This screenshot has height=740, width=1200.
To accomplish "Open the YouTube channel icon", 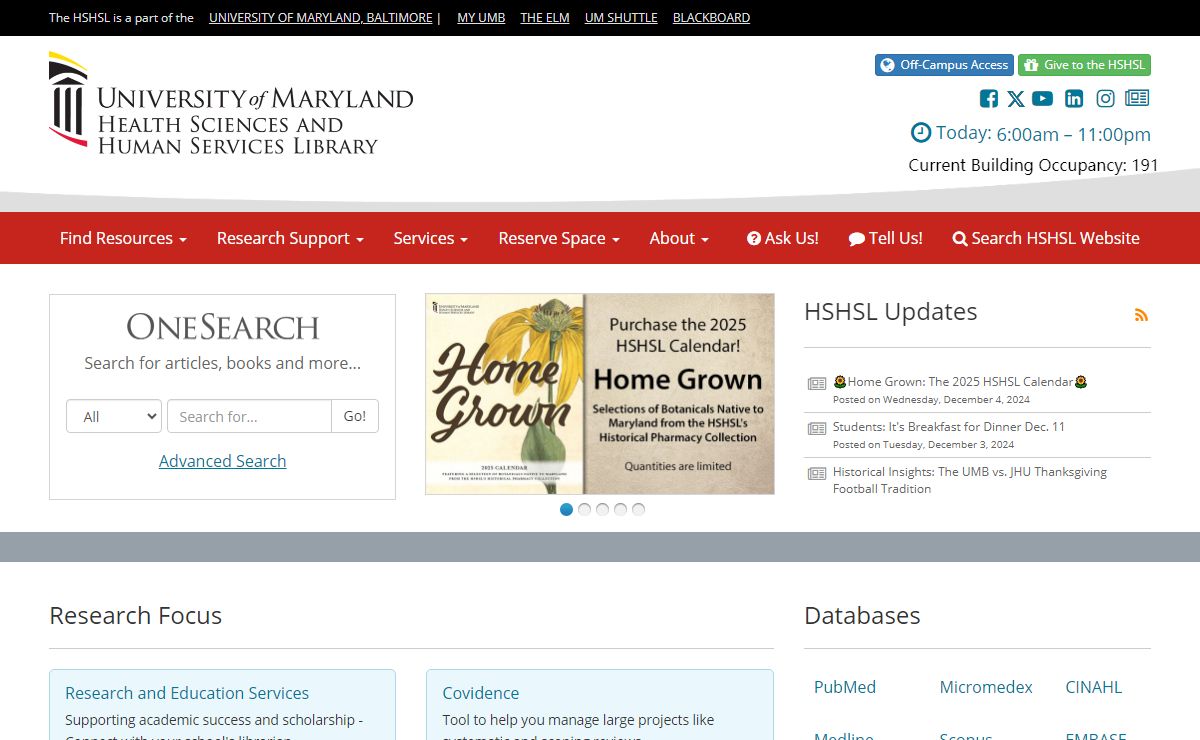I will tap(1043, 98).
